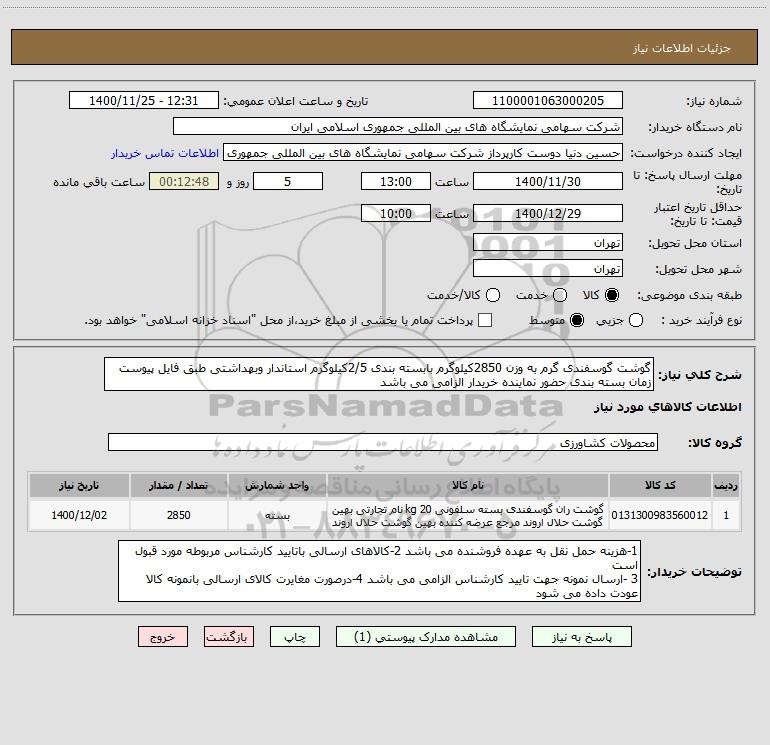Click the unit cell بسته
The image size is (770, 745).
tap(277, 515)
